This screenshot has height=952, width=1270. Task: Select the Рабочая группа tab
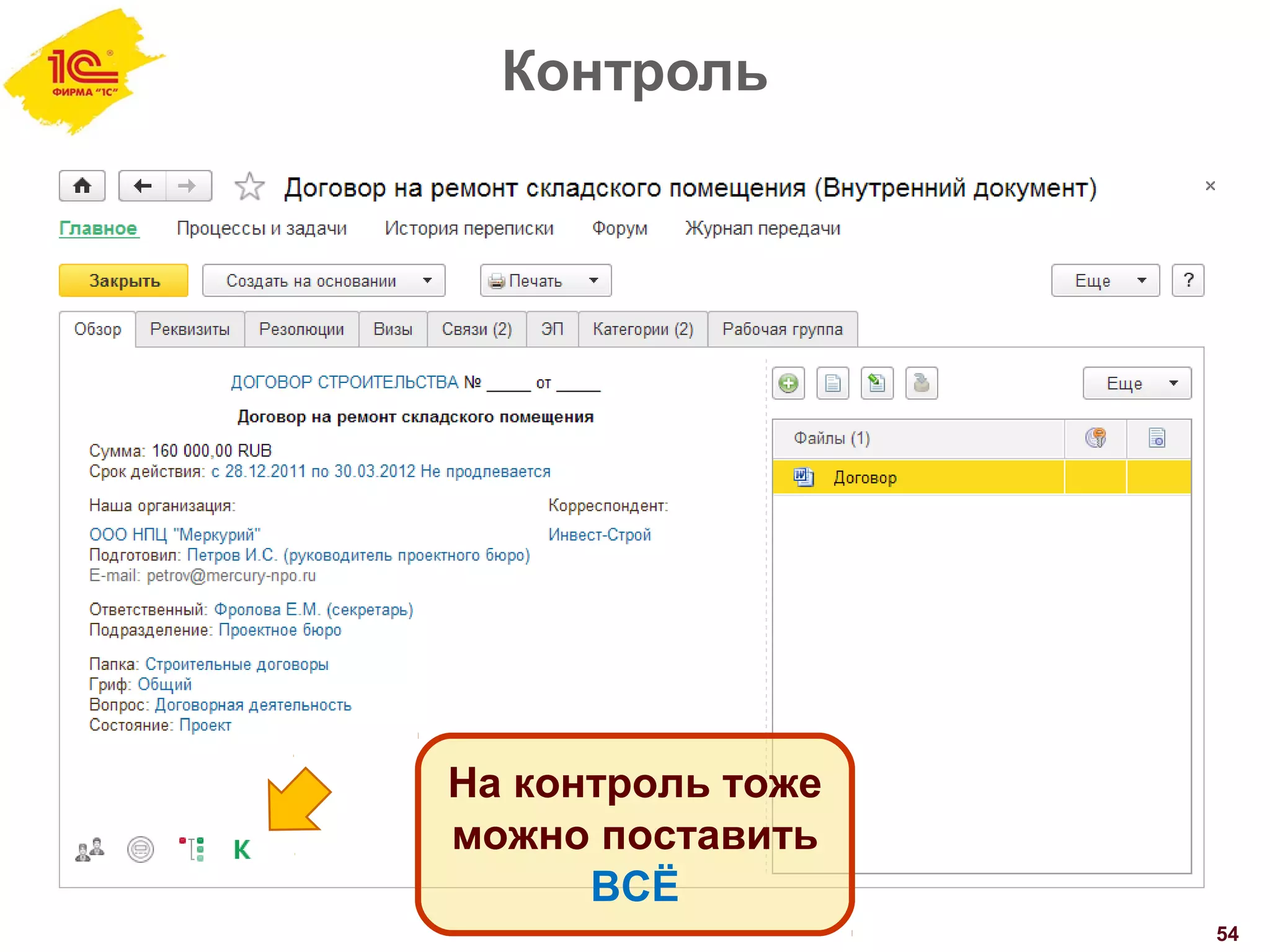pyautogui.click(x=783, y=329)
